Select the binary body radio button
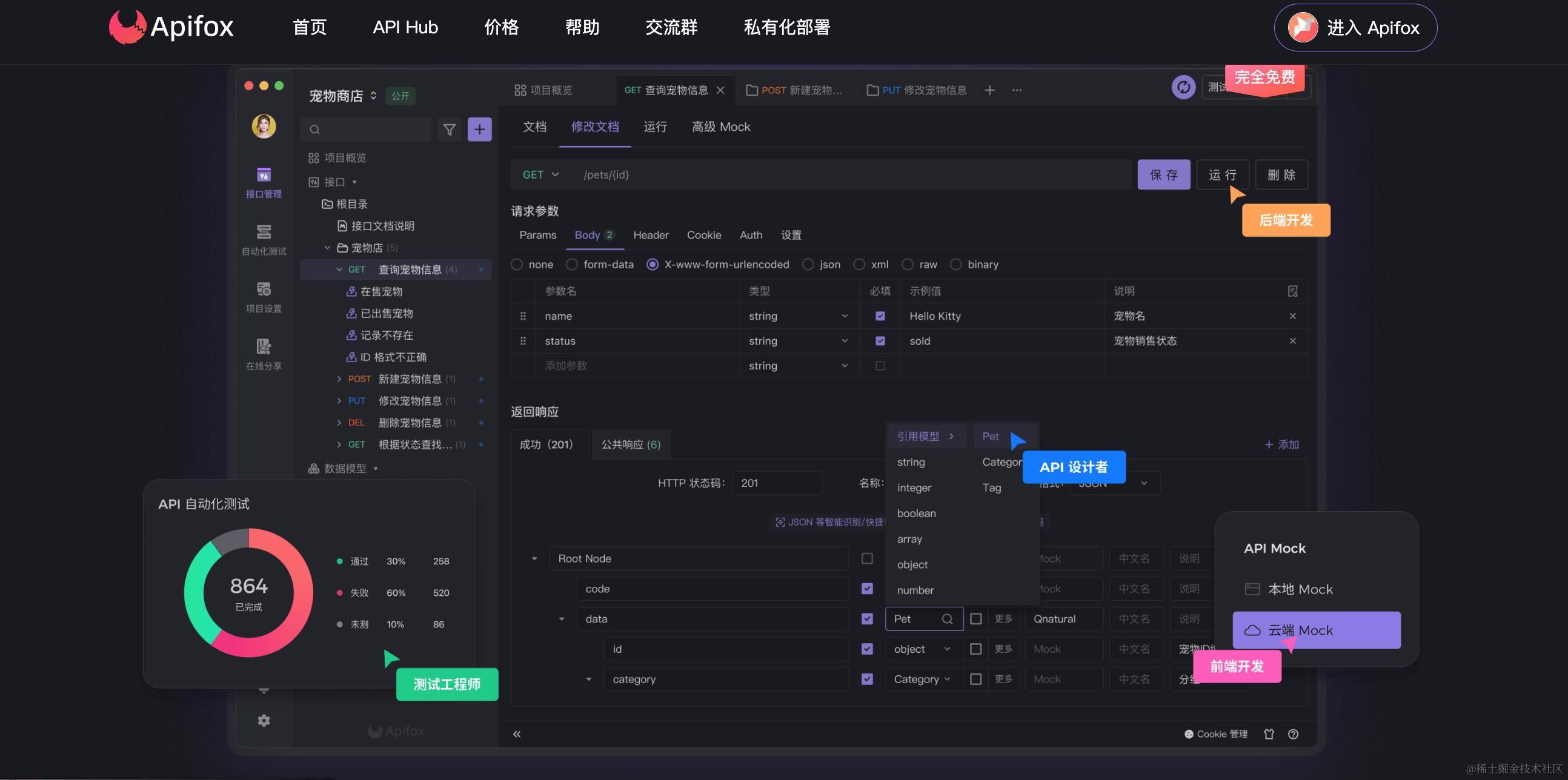 [x=955, y=264]
